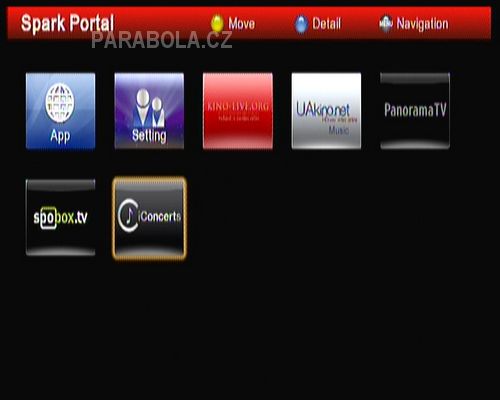Launch the red KINO-LIVE.ORG tile
The image size is (500, 400).
[238, 111]
